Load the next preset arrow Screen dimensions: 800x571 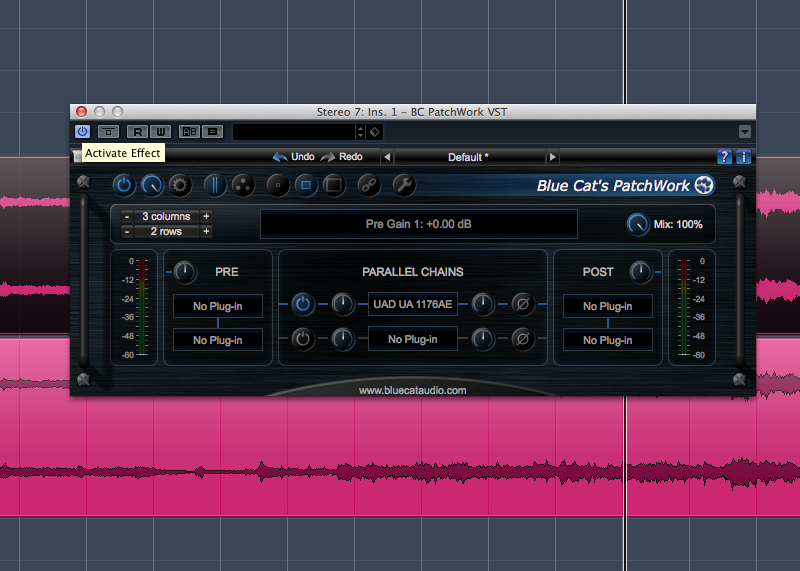pos(552,157)
